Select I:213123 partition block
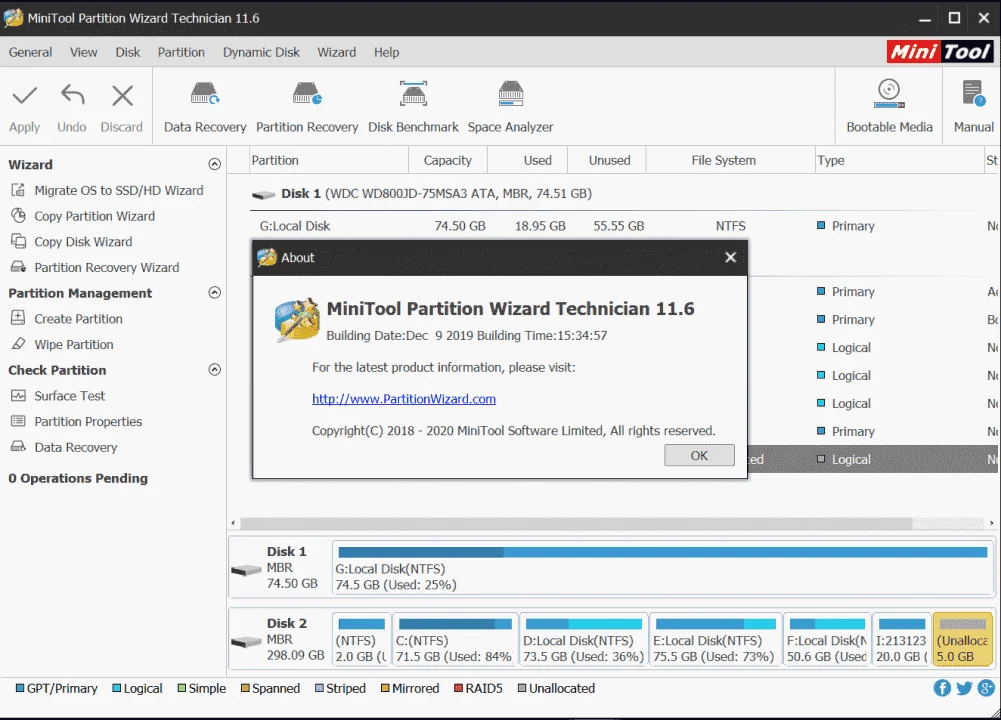1001x720 pixels. [901, 640]
